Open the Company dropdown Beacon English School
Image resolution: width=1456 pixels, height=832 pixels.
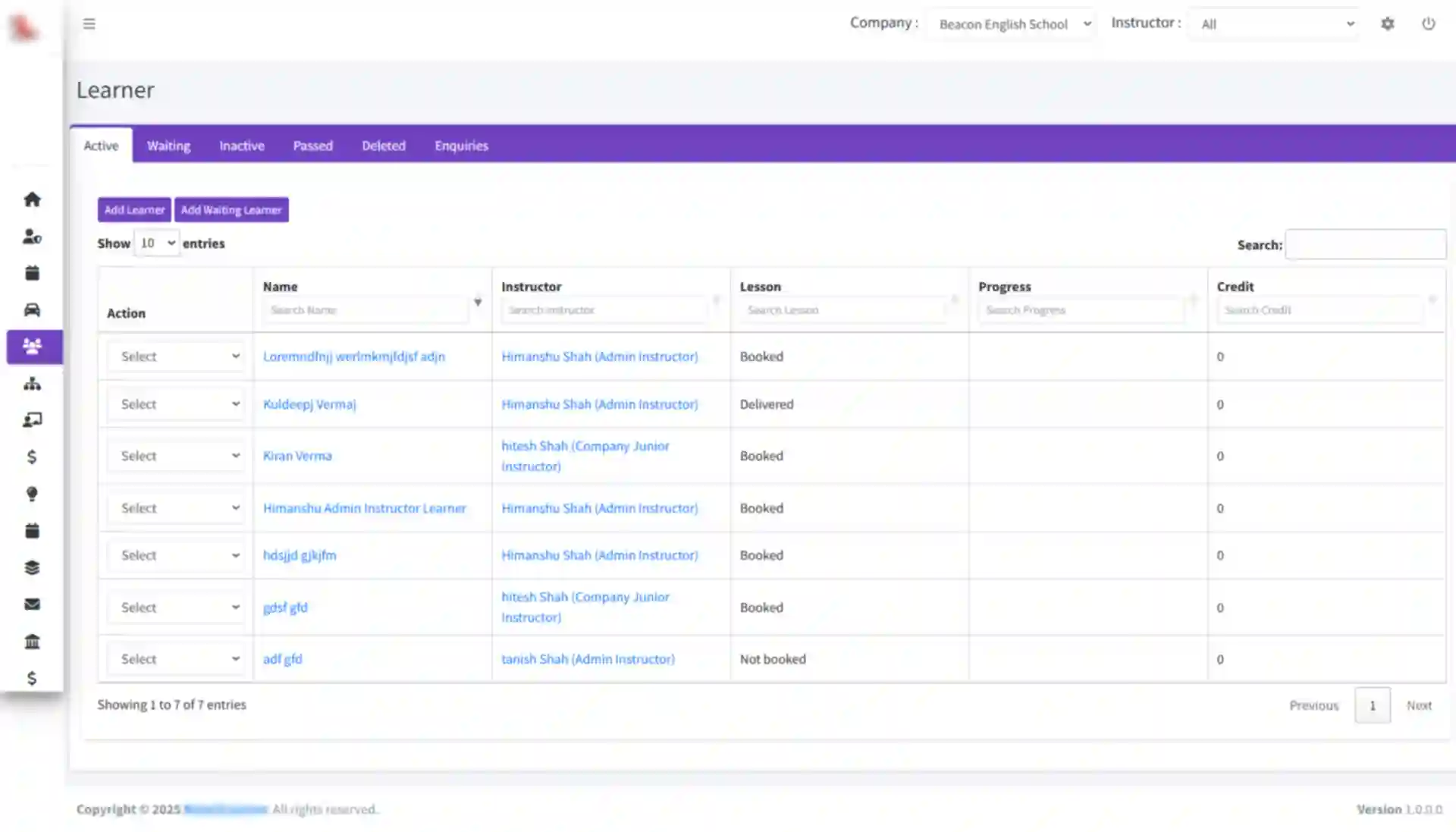tap(1011, 24)
